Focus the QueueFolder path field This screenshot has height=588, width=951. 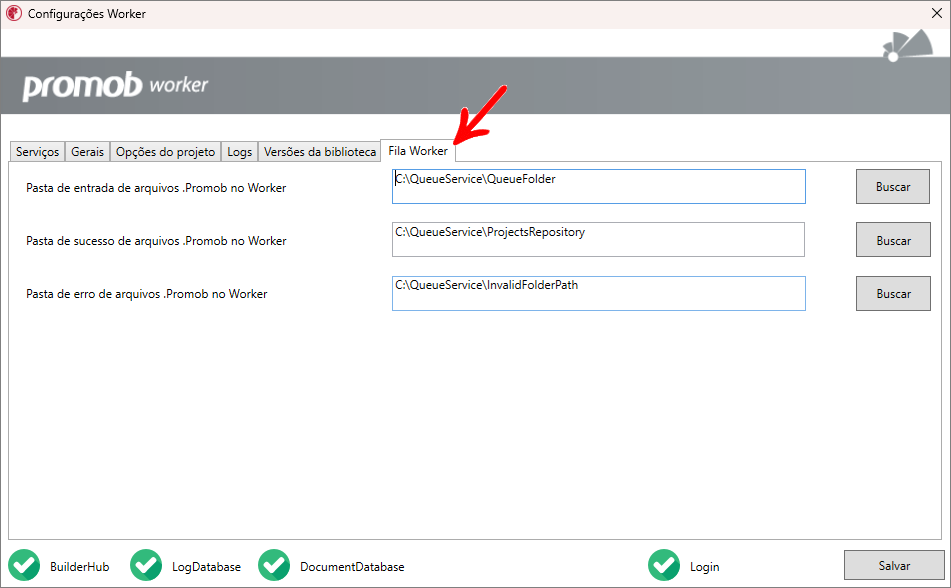[599, 186]
